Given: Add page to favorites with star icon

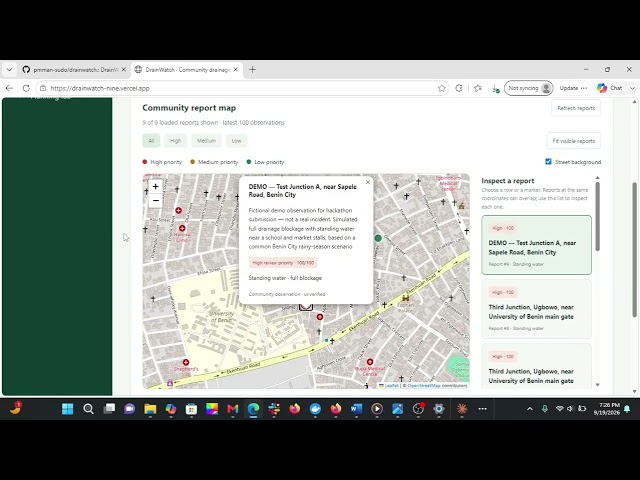Looking at the screenshot, I should pyautogui.click(x=442, y=88).
